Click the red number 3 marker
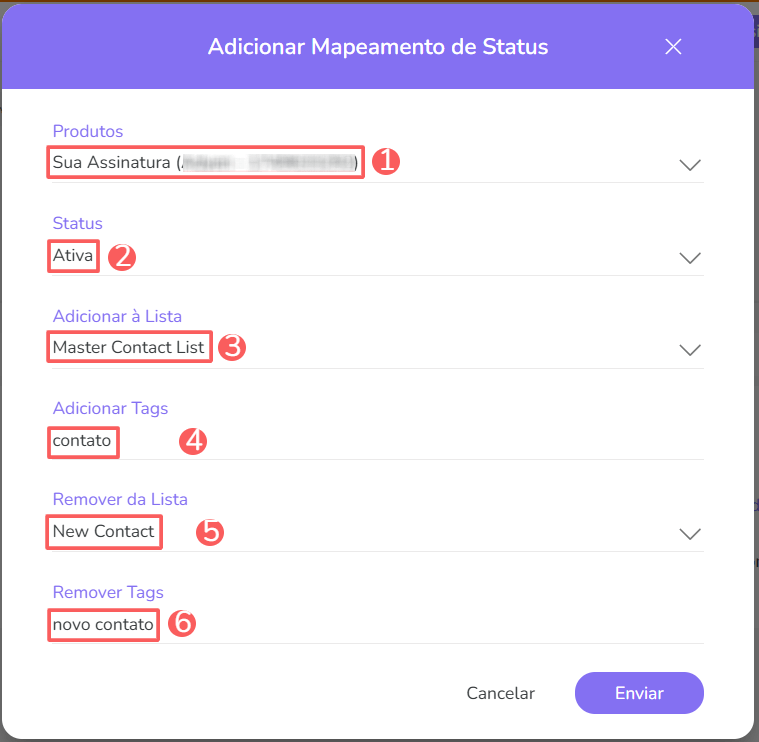Image resolution: width=759 pixels, height=742 pixels. click(x=232, y=348)
